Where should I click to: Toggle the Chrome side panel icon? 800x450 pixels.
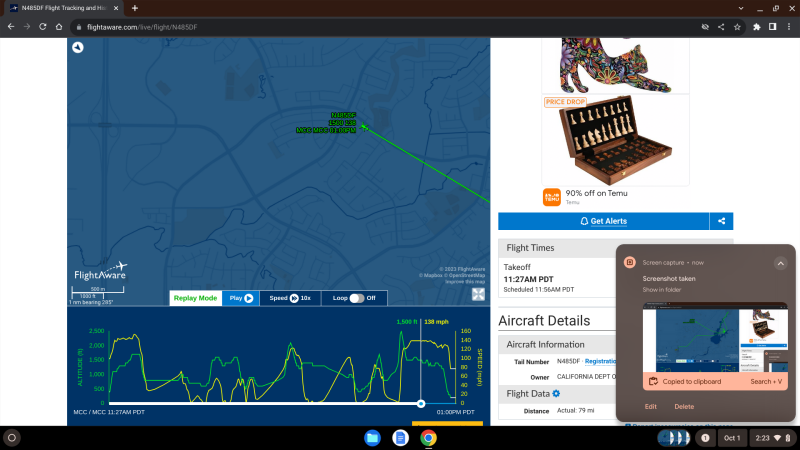(772, 27)
